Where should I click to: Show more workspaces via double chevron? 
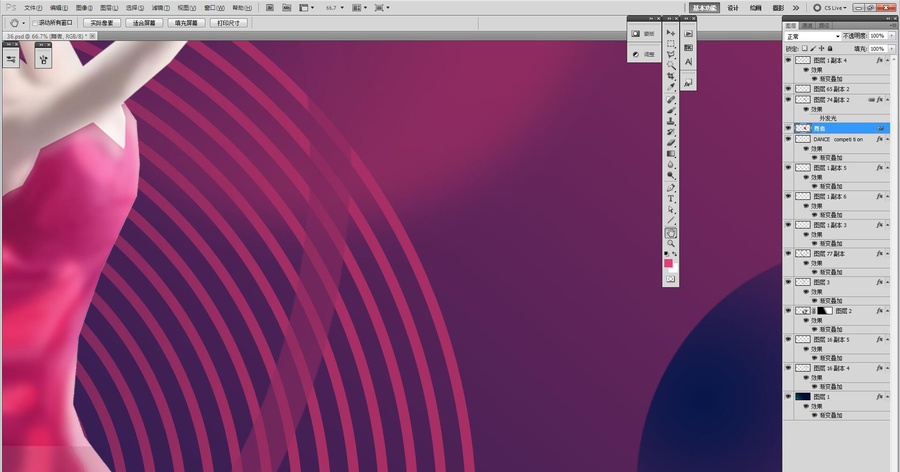[796, 8]
